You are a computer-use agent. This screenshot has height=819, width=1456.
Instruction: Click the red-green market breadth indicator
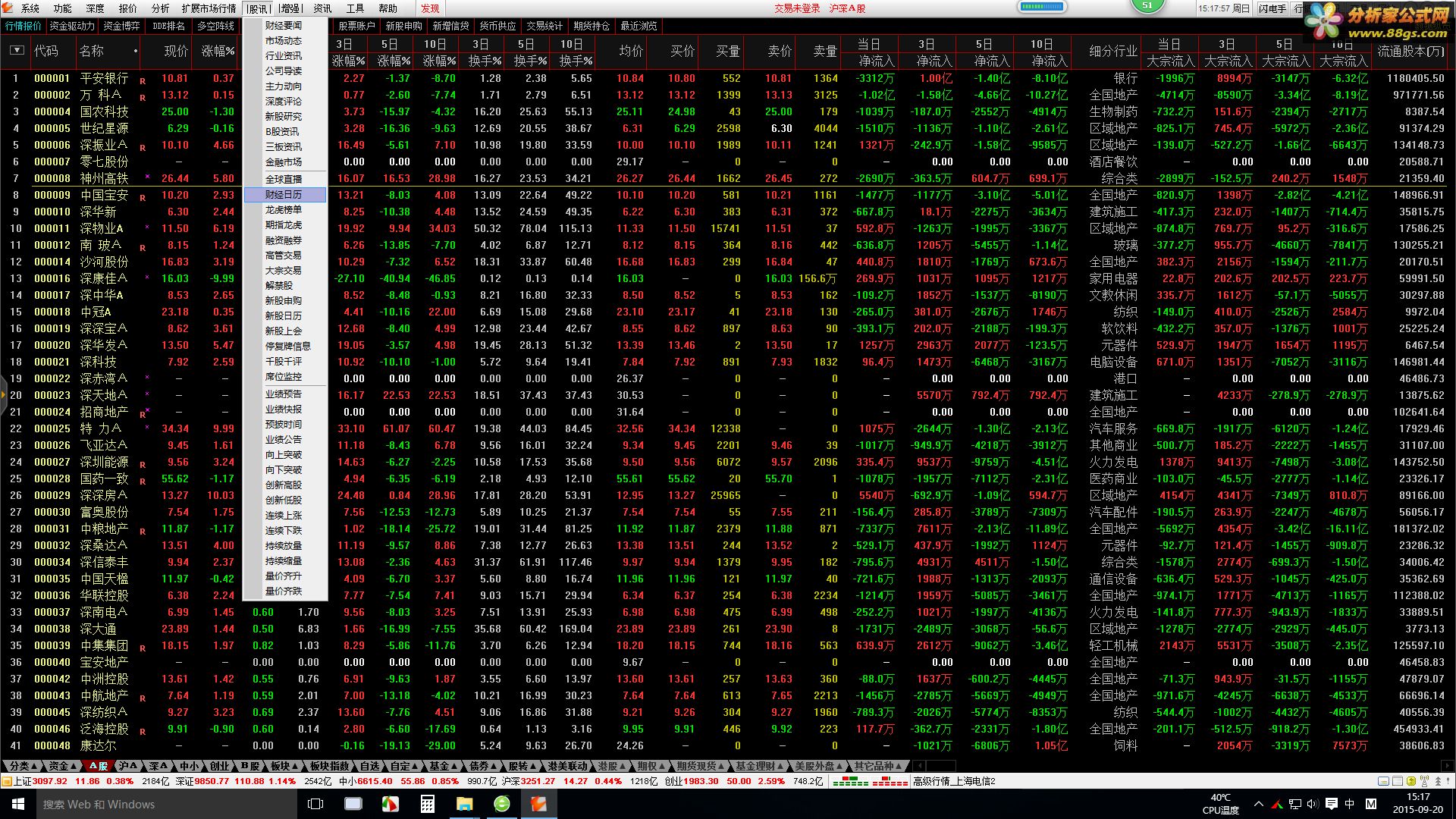pyautogui.click(x=870, y=781)
